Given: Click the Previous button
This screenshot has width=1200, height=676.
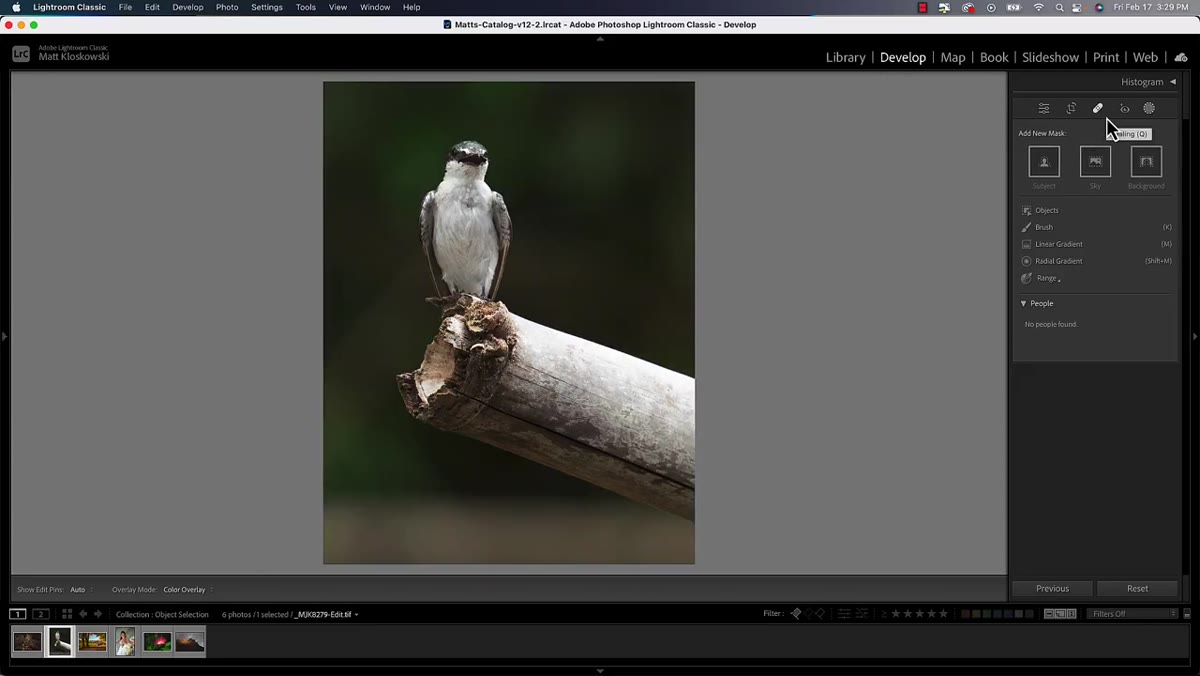Looking at the screenshot, I should 1052,589.
